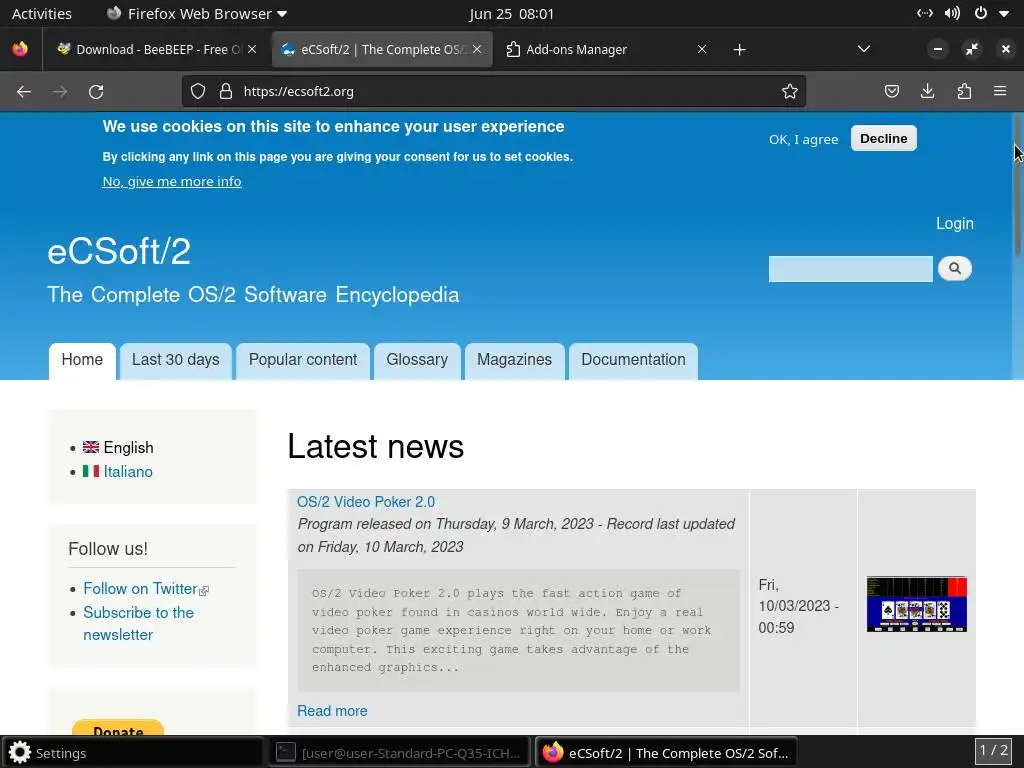1024x768 pixels.
Task: Click the English UK flag icon
Action: tap(91, 447)
